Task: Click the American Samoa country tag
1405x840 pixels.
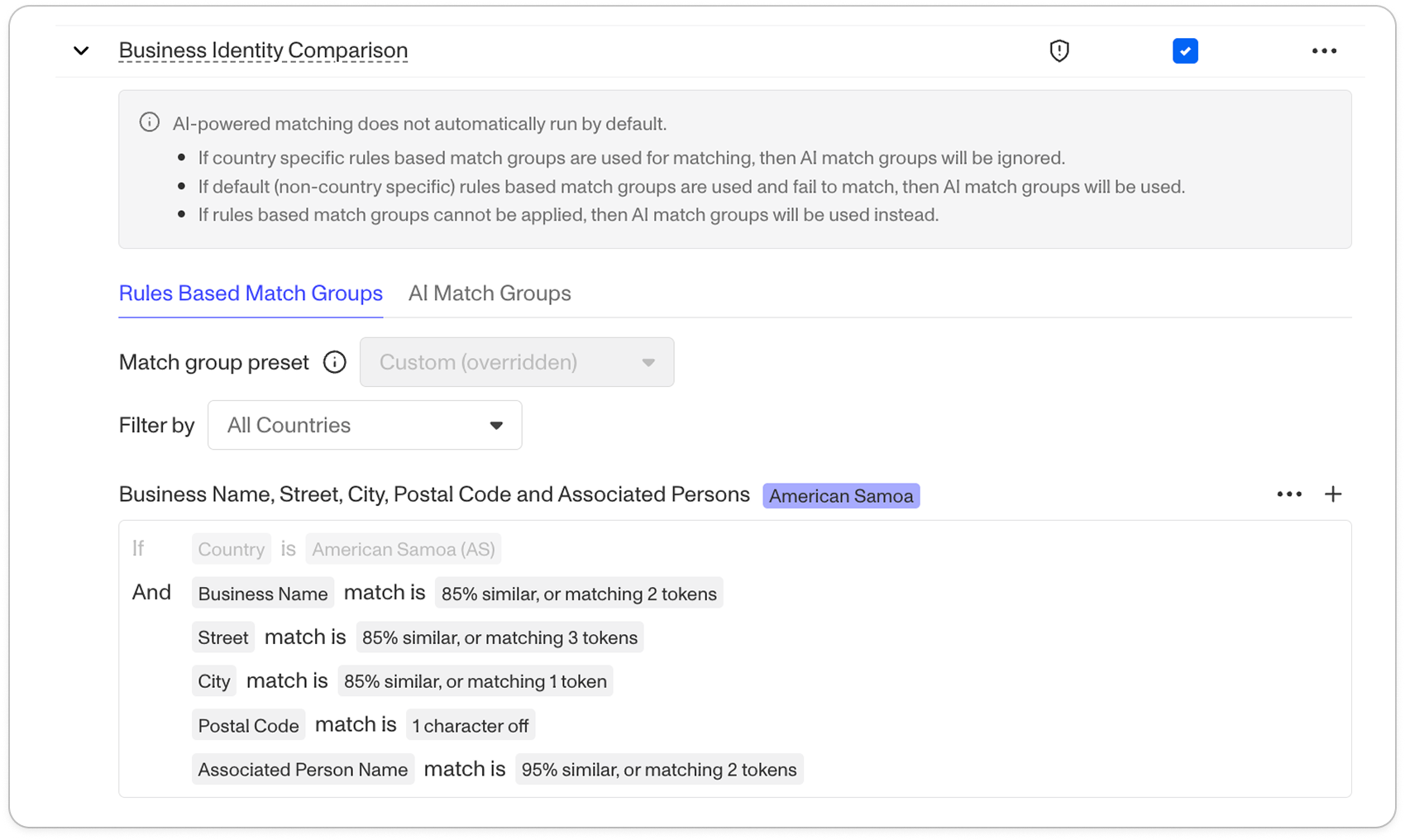Action: [841, 496]
